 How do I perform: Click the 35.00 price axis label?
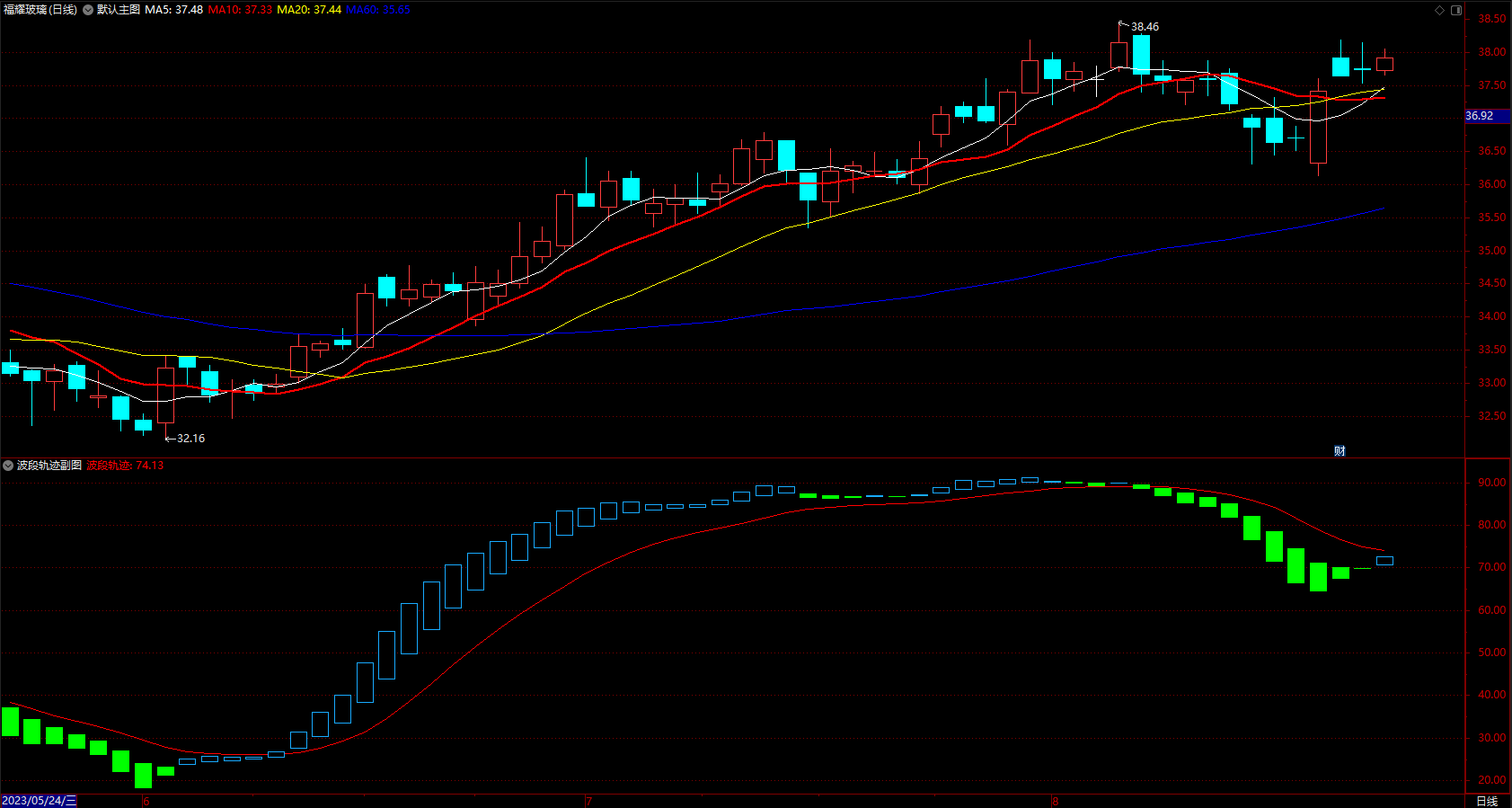point(1492,251)
